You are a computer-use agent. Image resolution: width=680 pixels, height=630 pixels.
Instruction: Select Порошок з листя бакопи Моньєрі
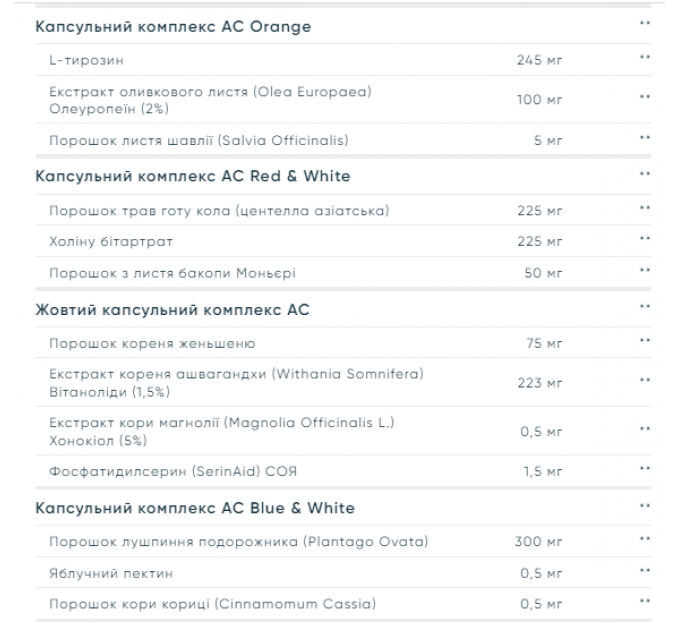pyautogui.click(x=172, y=273)
